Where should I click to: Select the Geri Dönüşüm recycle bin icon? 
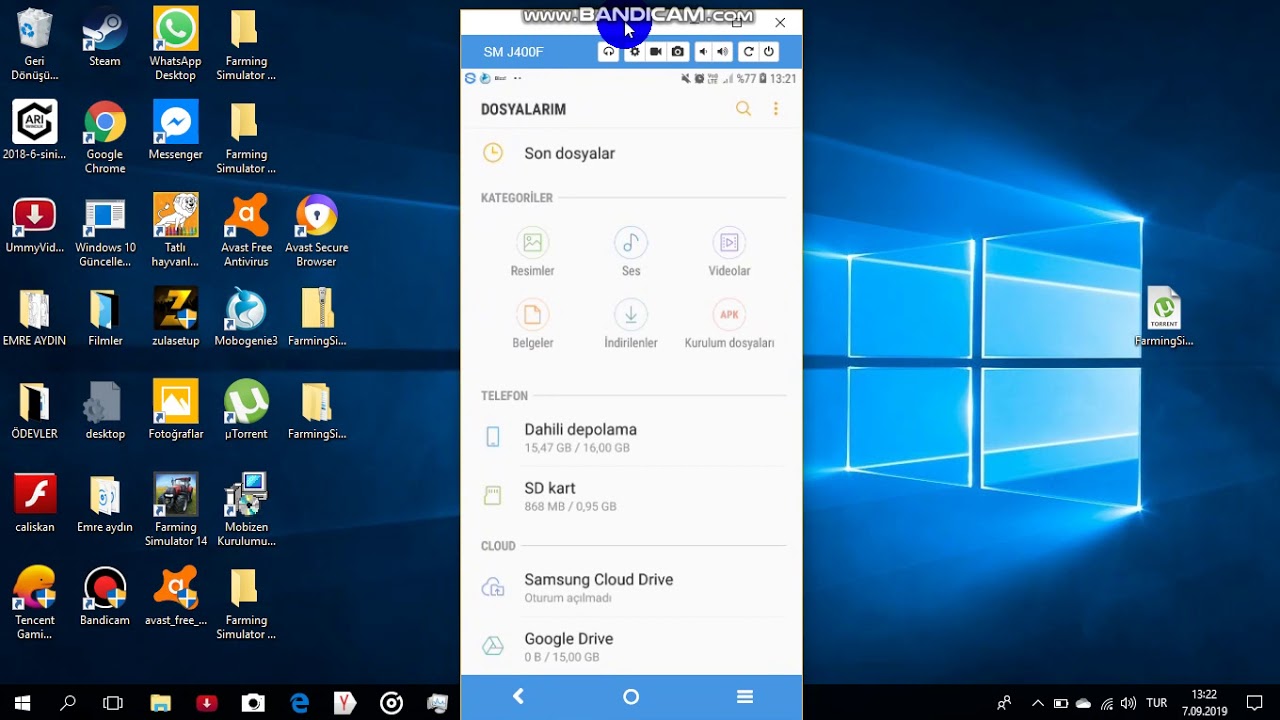[x=35, y=45]
